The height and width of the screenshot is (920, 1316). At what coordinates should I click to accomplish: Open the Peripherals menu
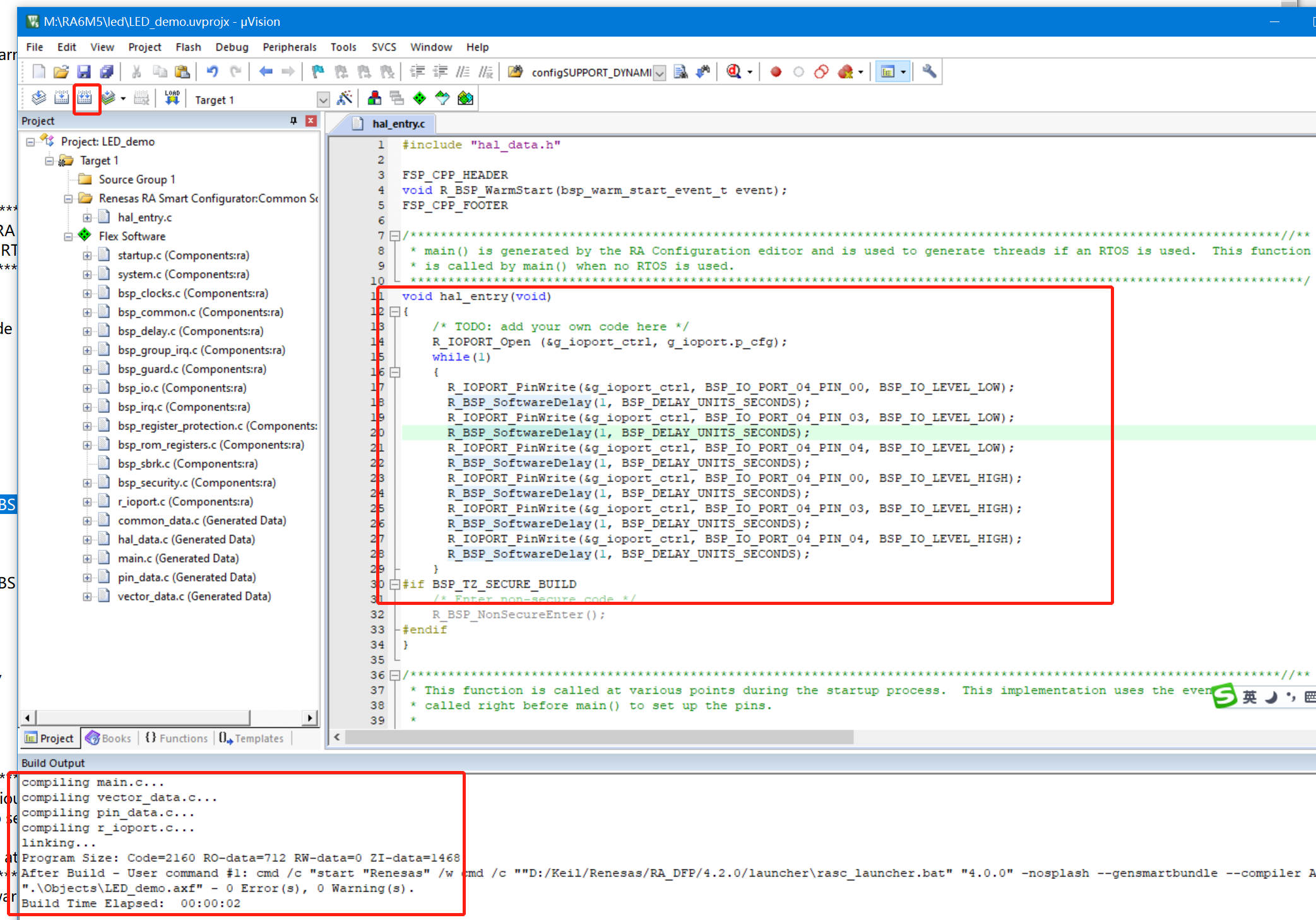(x=289, y=47)
